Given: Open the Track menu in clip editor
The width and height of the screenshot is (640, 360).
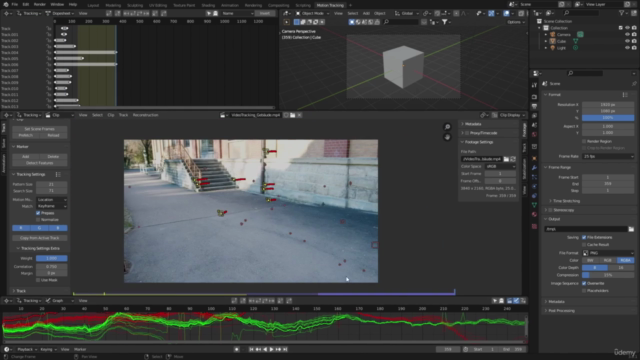Looking at the screenshot, I should pyautogui.click(x=123, y=115).
